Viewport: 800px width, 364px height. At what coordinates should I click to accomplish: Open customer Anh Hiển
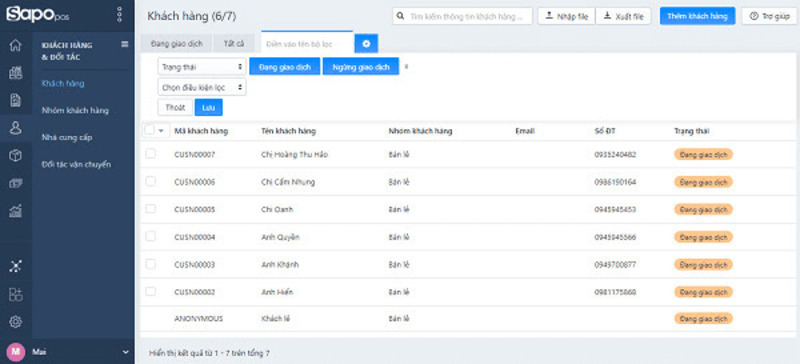[x=277, y=292]
